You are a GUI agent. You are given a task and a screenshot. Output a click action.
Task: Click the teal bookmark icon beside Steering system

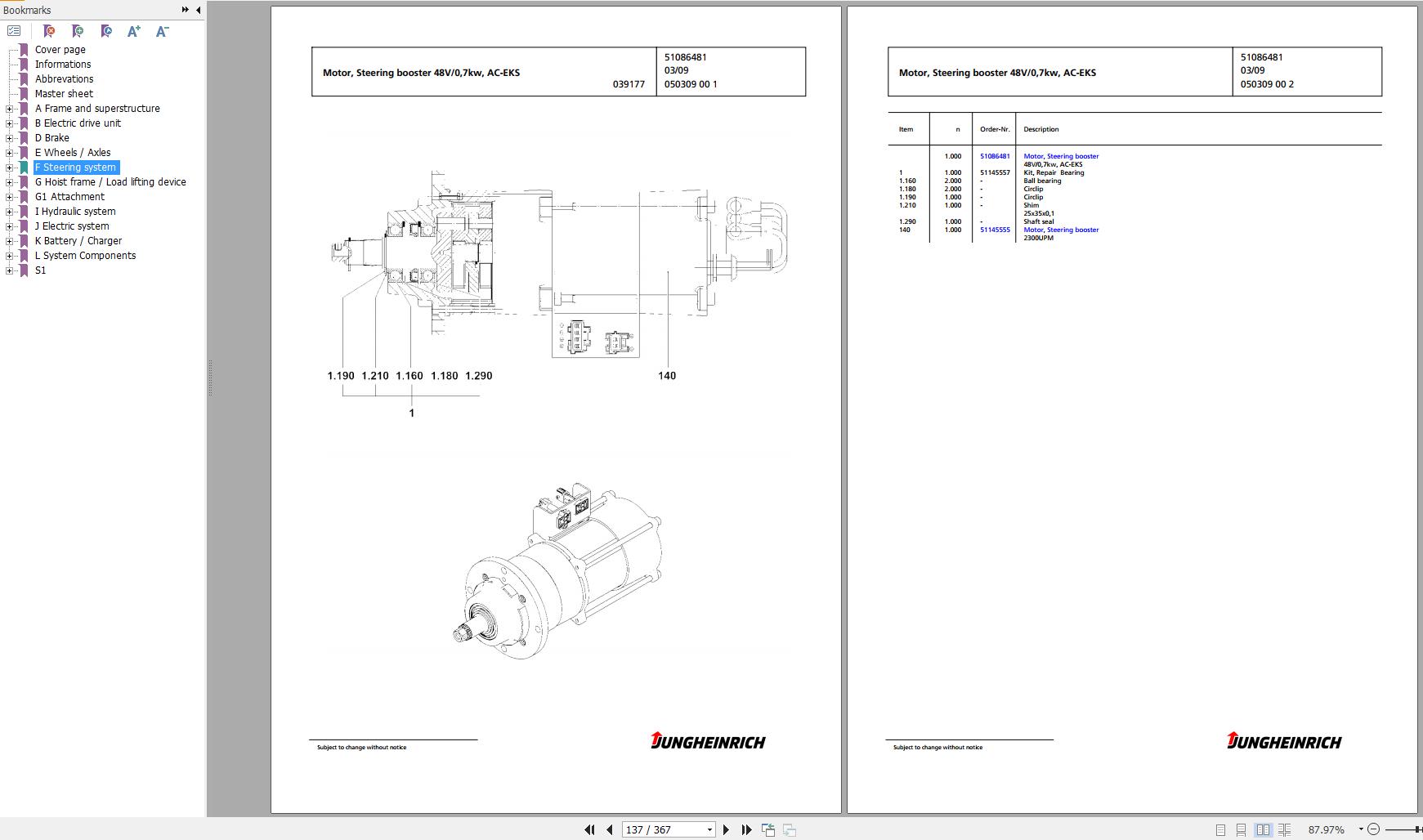[x=24, y=168]
